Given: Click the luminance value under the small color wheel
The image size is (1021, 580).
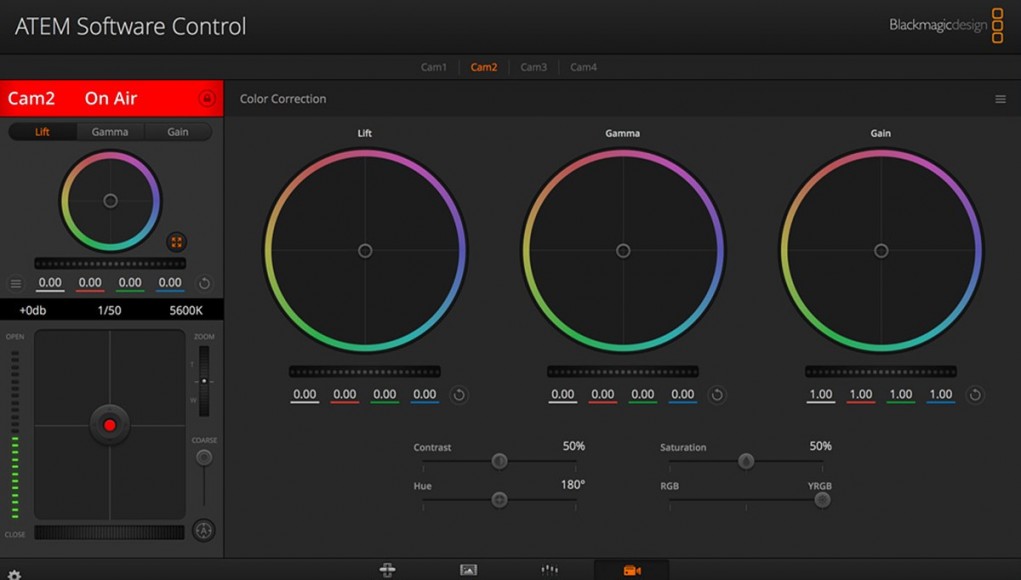Looking at the screenshot, I should (x=50, y=283).
